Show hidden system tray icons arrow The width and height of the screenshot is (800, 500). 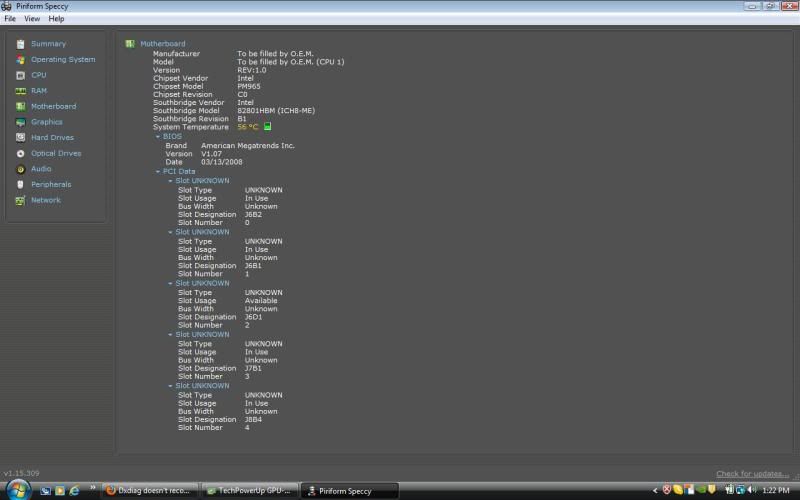655,491
